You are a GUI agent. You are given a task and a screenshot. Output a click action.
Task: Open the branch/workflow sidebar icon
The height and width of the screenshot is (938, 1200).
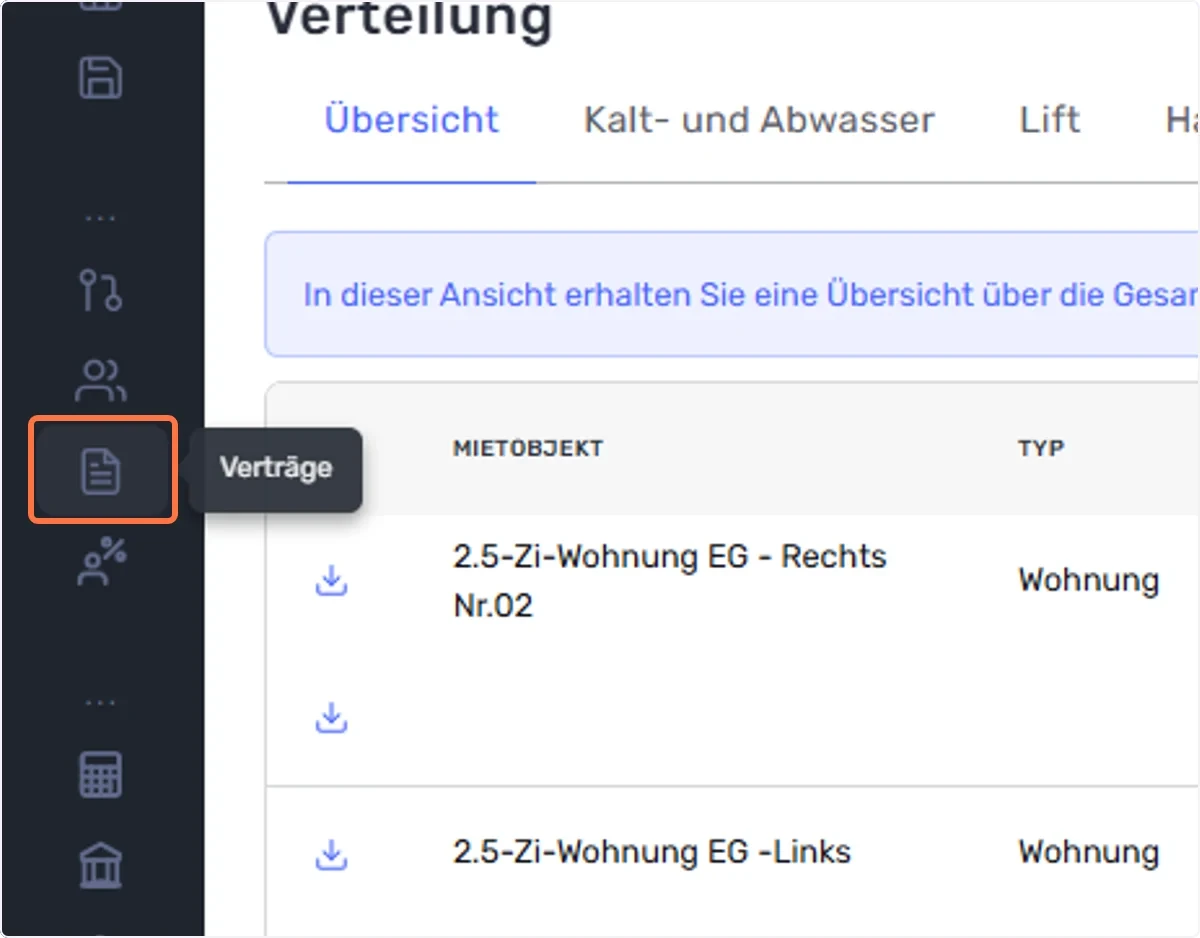pos(100,290)
